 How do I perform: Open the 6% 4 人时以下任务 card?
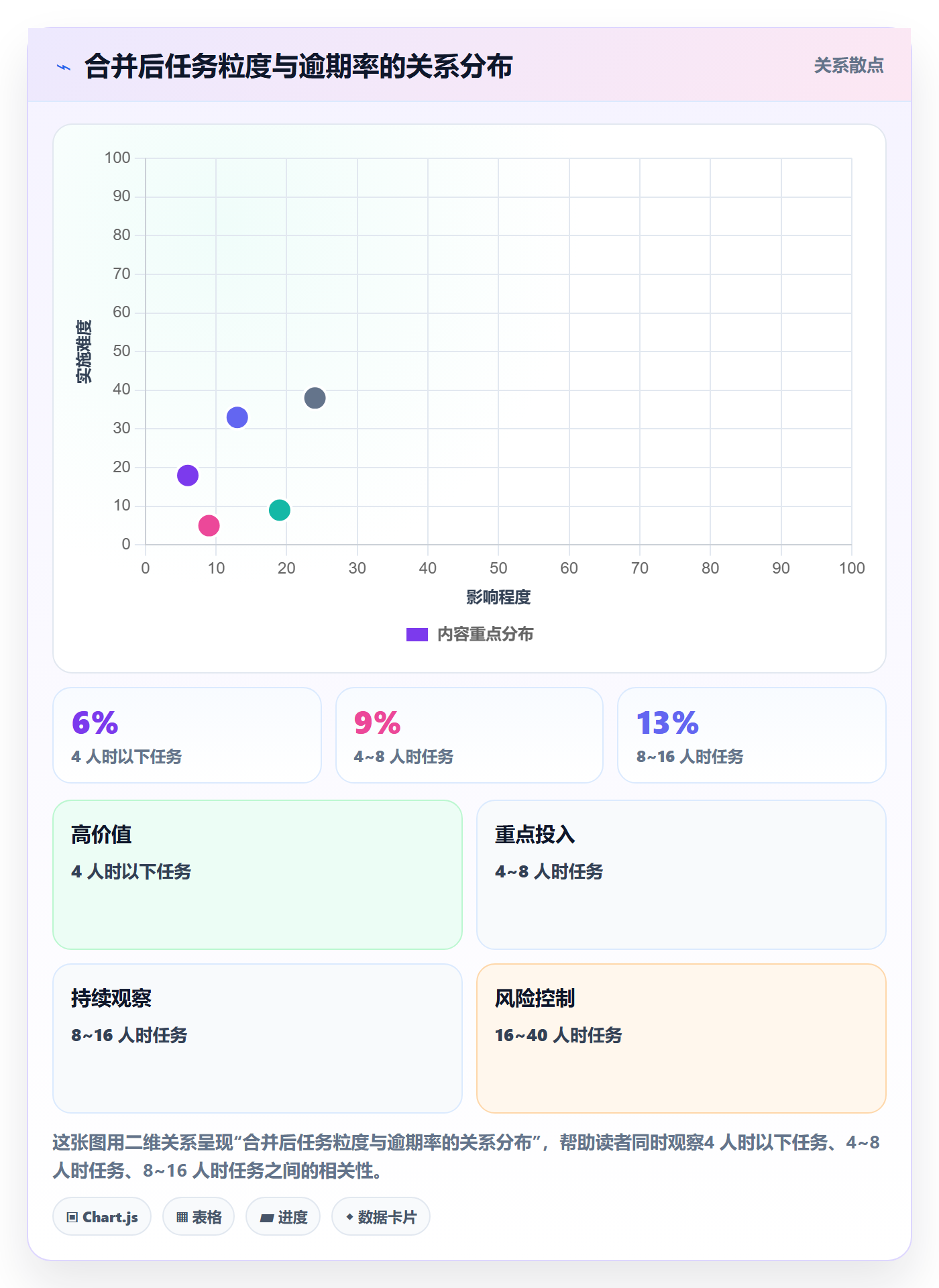pyautogui.click(x=187, y=735)
